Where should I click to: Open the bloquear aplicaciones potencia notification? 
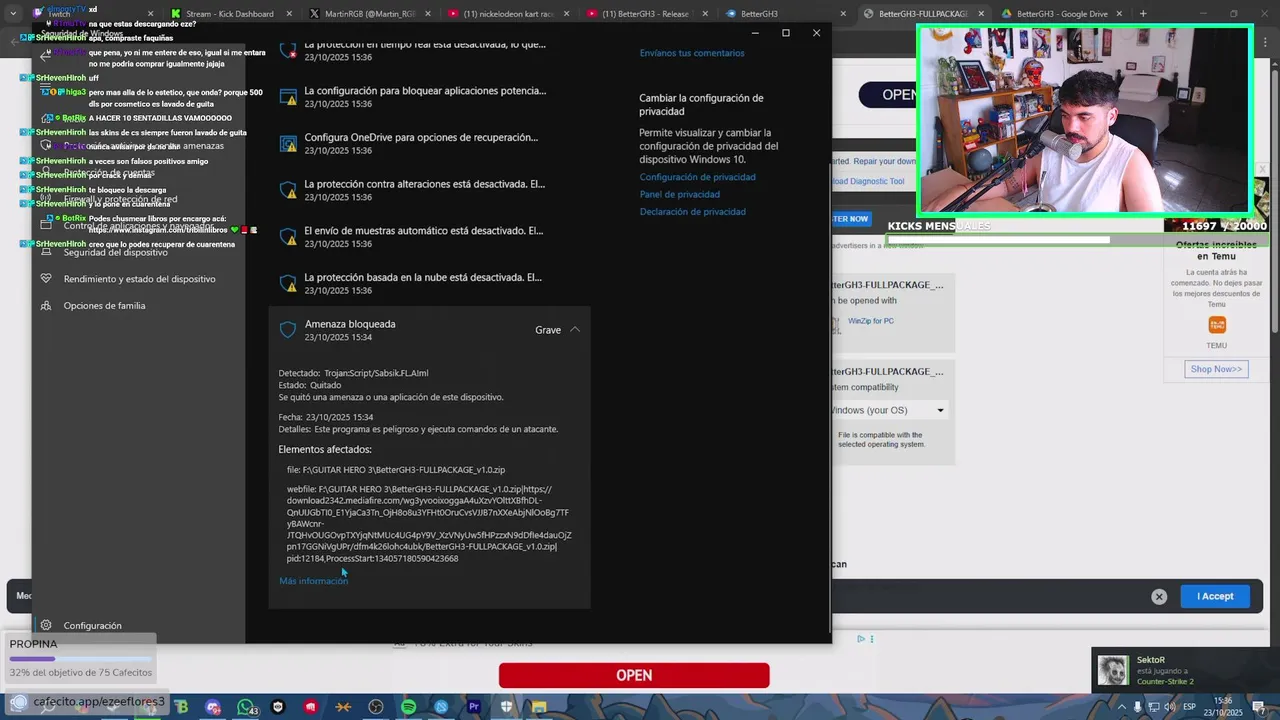[425, 97]
